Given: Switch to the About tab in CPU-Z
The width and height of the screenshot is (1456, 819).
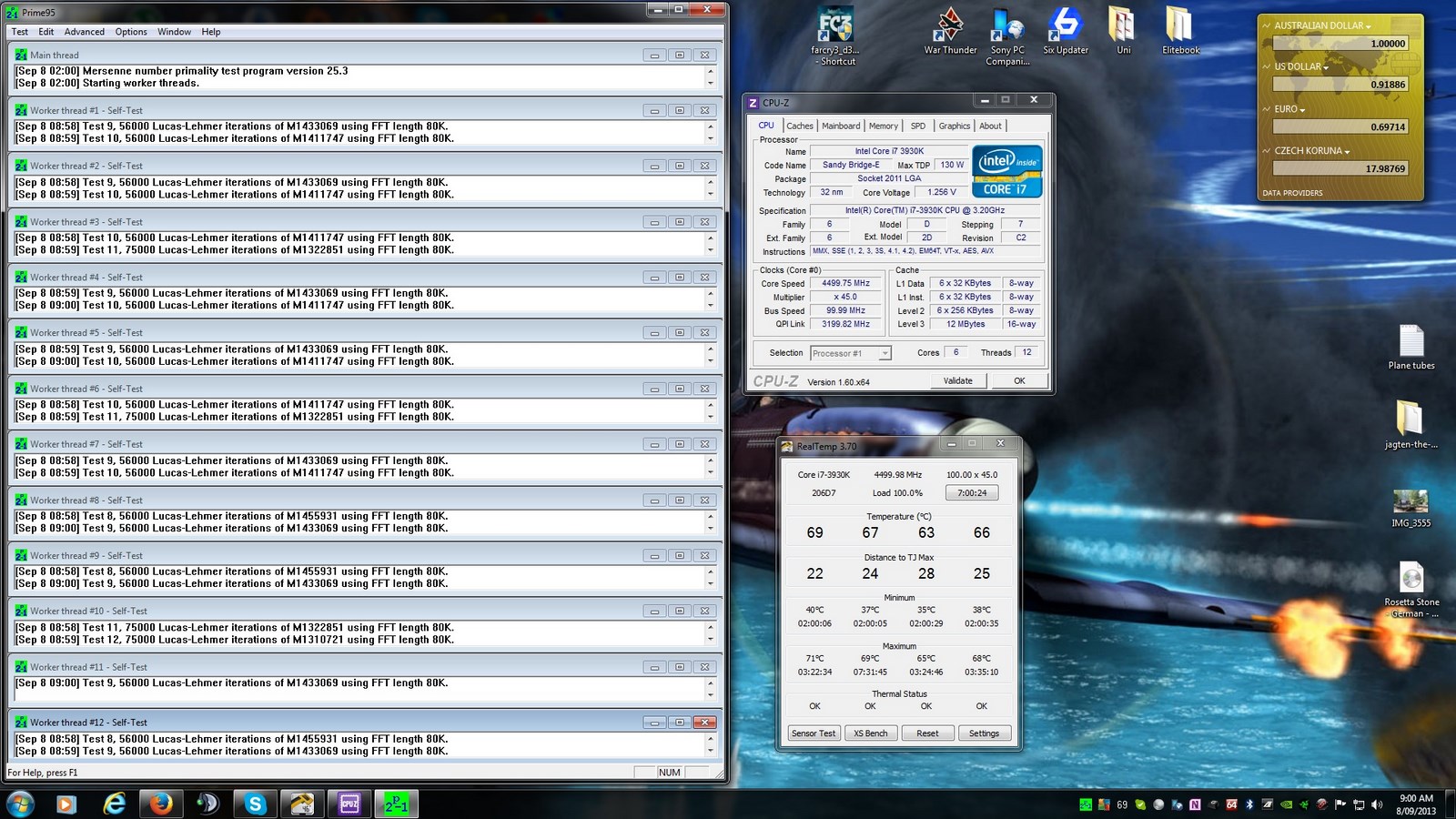Looking at the screenshot, I should (x=990, y=126).
